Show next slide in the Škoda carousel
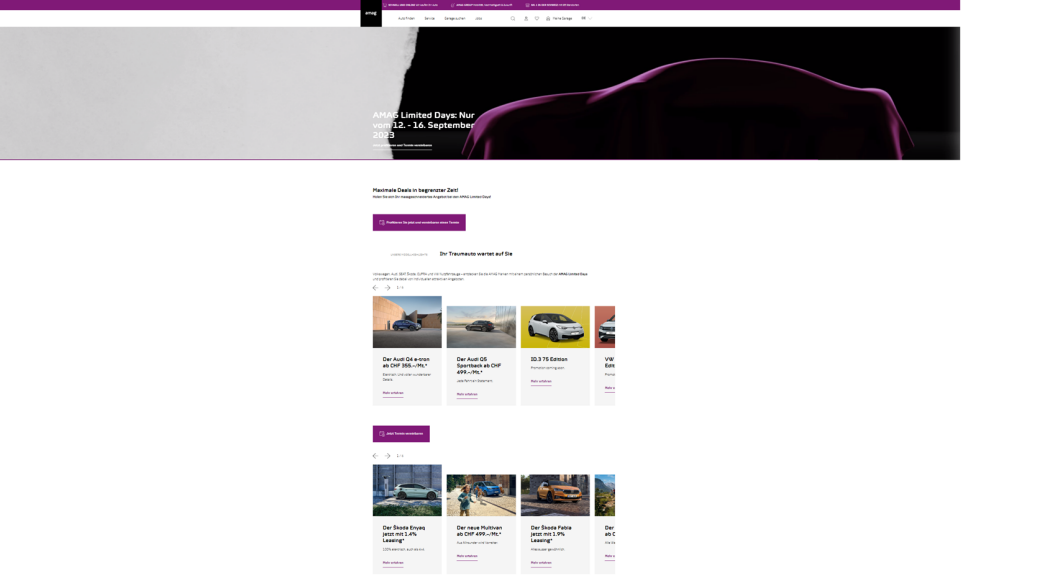Screen dimensions: 1045x588 387,456
